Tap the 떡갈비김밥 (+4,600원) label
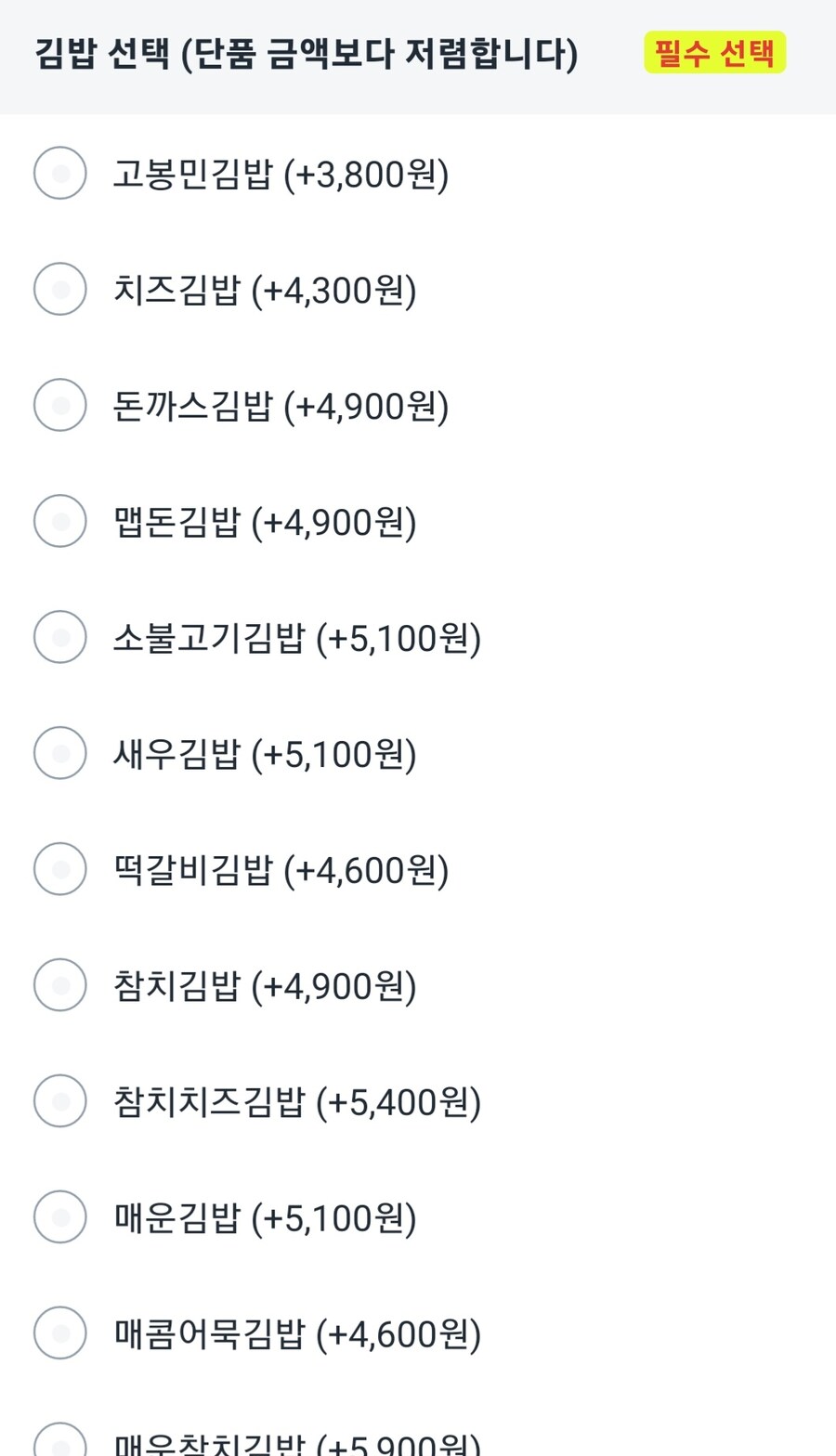This screenshot has width=836, height=1456. coord(281,871)
